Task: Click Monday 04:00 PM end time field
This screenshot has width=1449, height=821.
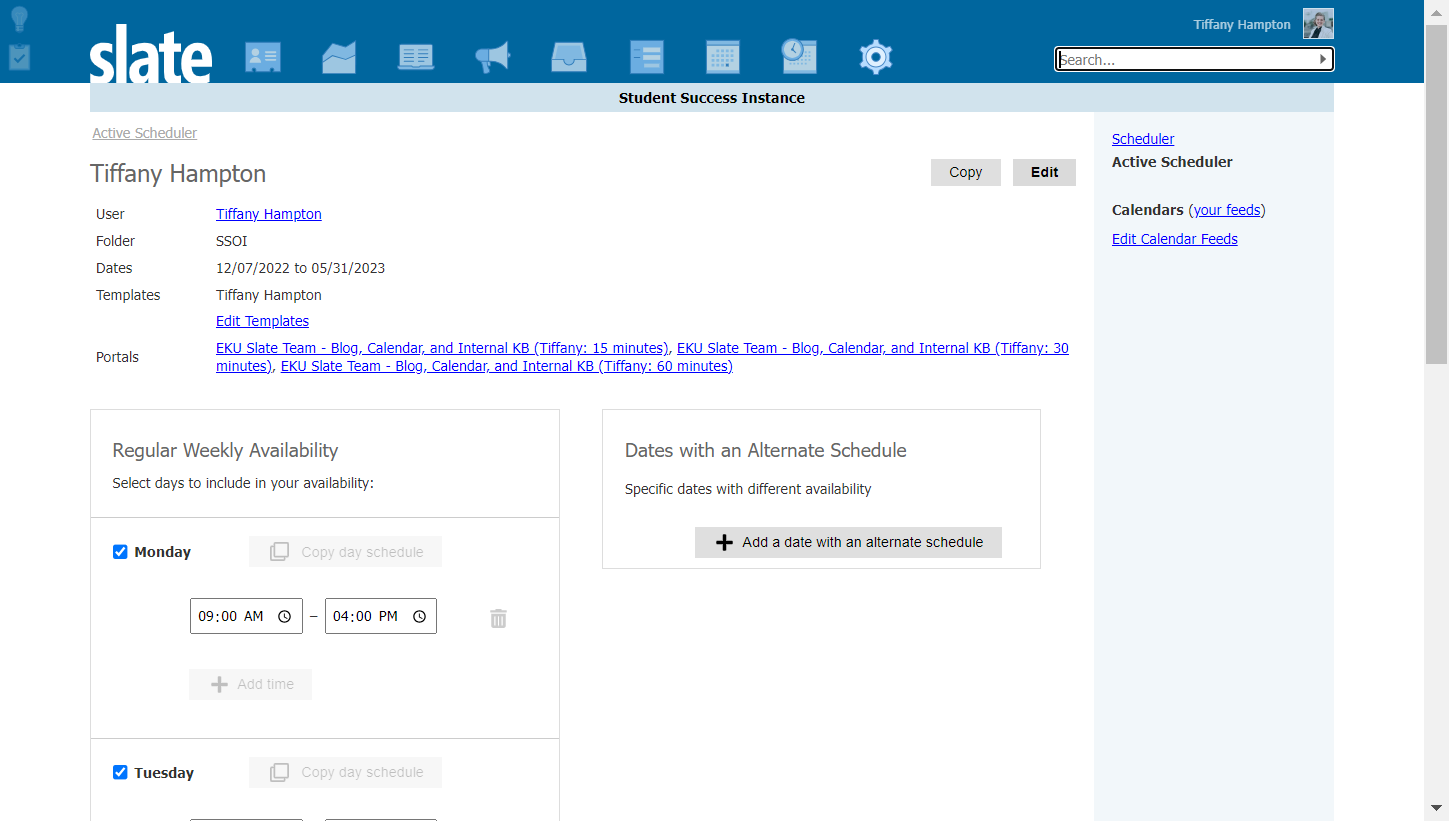Action: [381, 616]
